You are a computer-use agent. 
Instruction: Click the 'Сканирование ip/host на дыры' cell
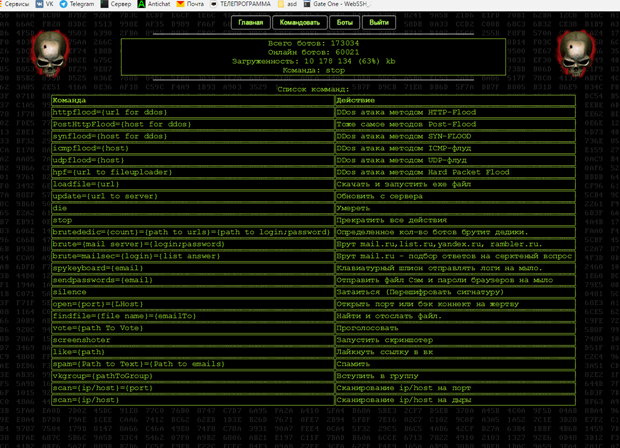455,400
